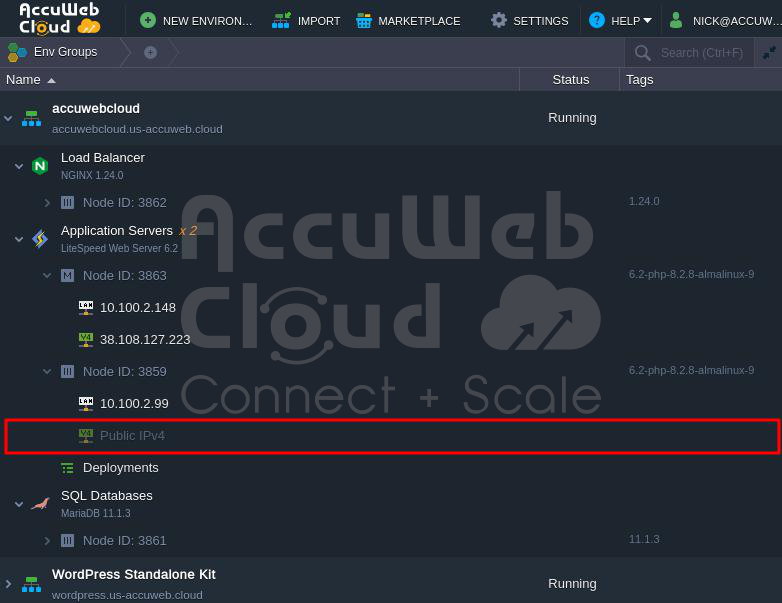Collapse the accuwebcloud environment

8,118
